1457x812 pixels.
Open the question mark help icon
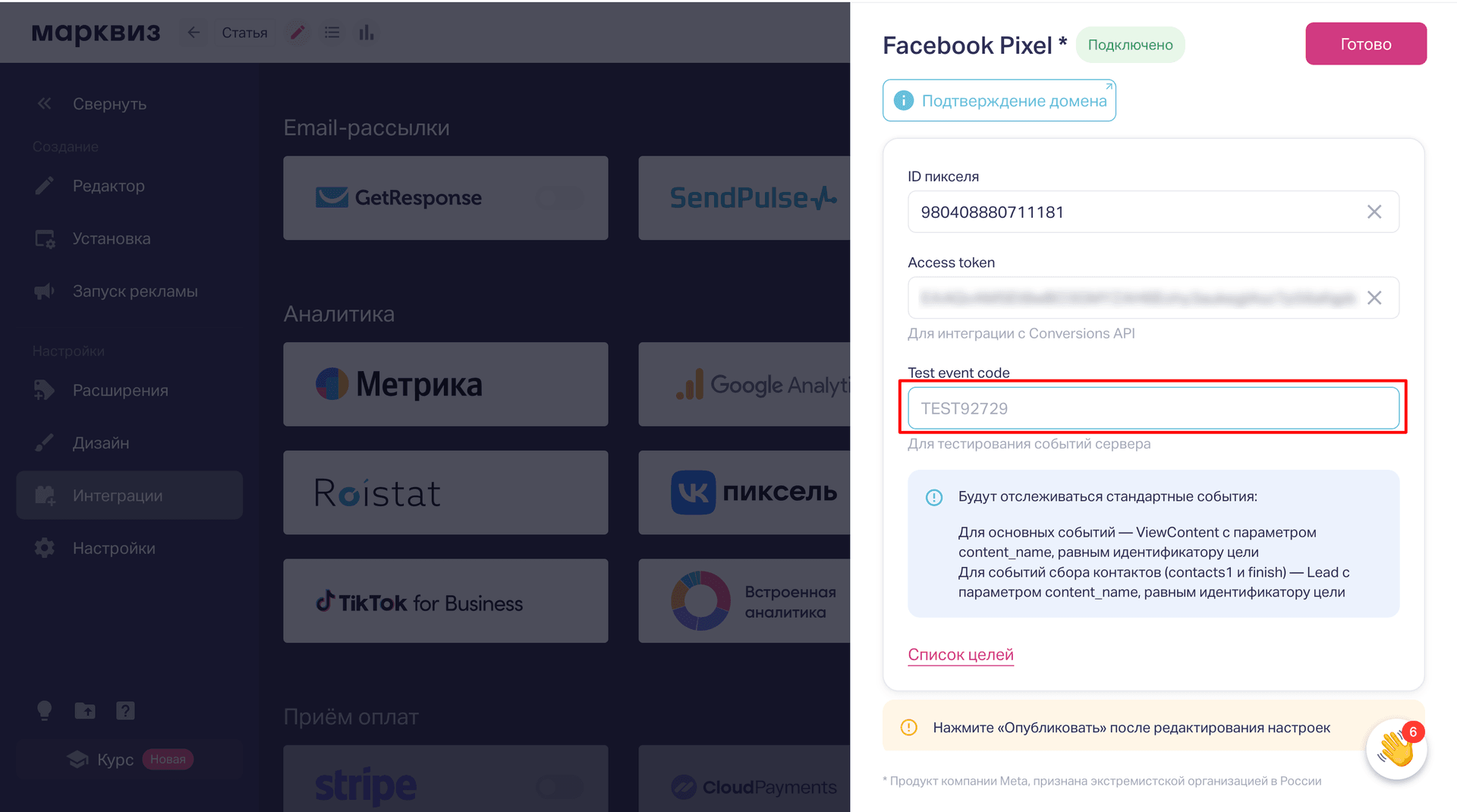coord(125,710)
